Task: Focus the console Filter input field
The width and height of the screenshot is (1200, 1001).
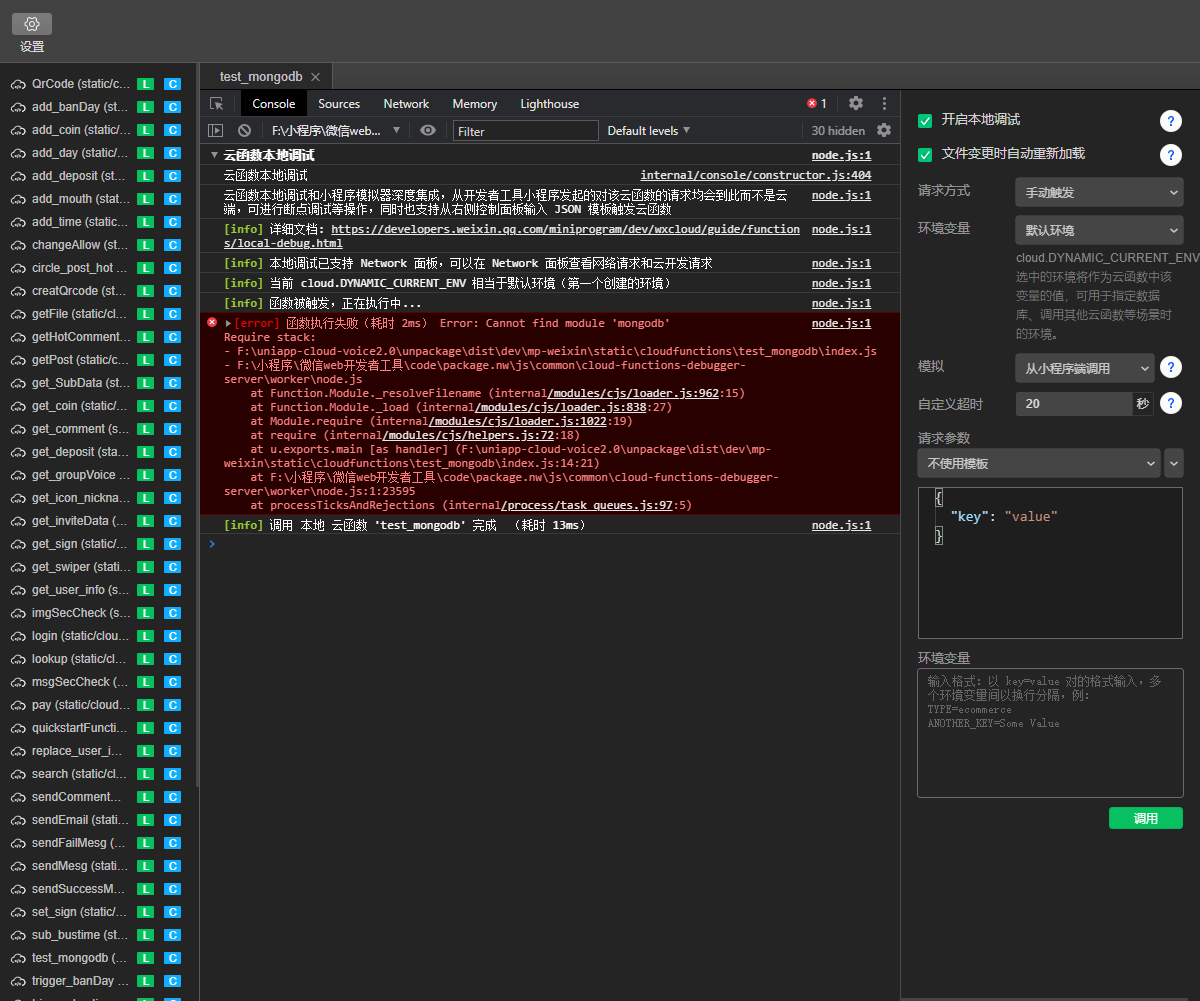Action: tap(526, 131)
